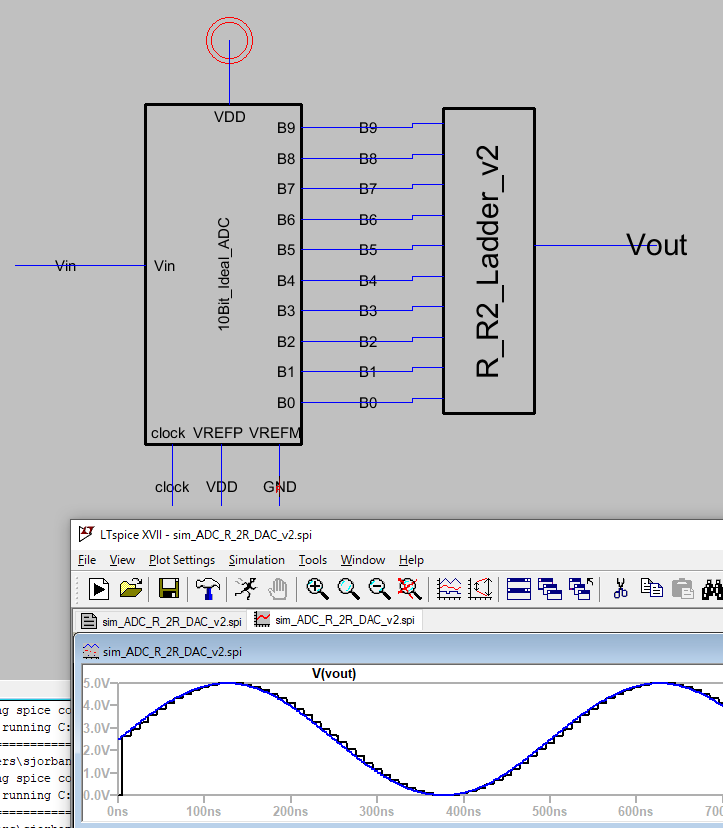Click the Copy icon in the toolbar
The height and width of the screenshot is (828, 723).
pyautogui.click(x=651, y=588)
